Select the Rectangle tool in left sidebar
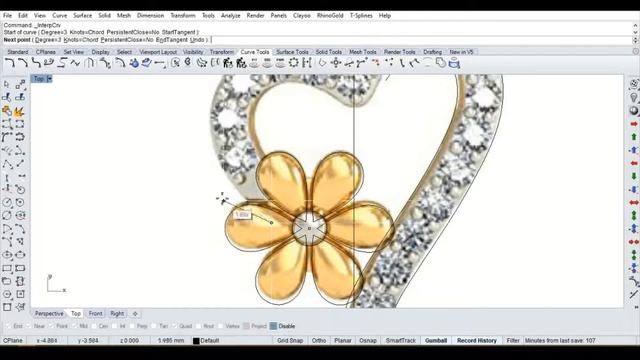 [7, 268]
